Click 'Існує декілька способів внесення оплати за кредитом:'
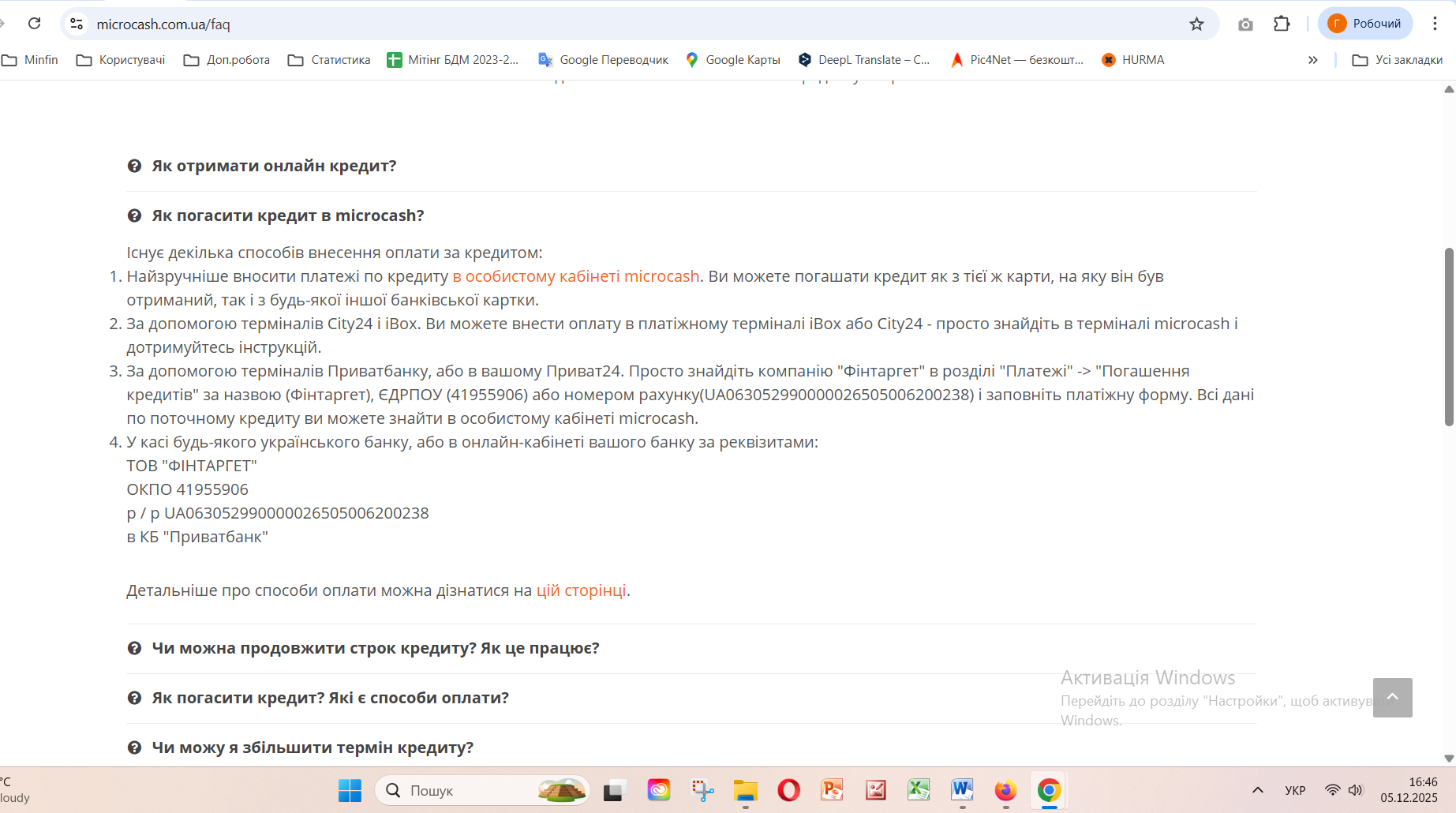The width and height of the screenshot is (1456, 813). click(x=335, y=253)
